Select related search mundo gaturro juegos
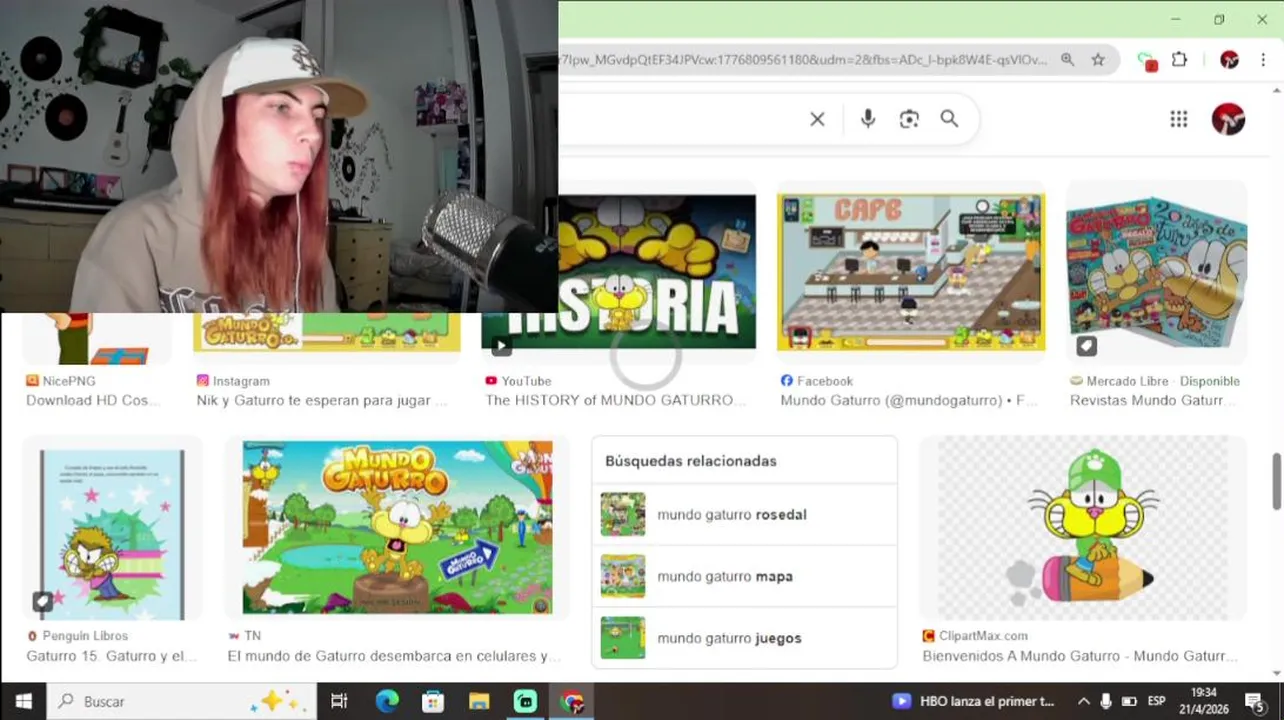 click(x=744, y=638)
